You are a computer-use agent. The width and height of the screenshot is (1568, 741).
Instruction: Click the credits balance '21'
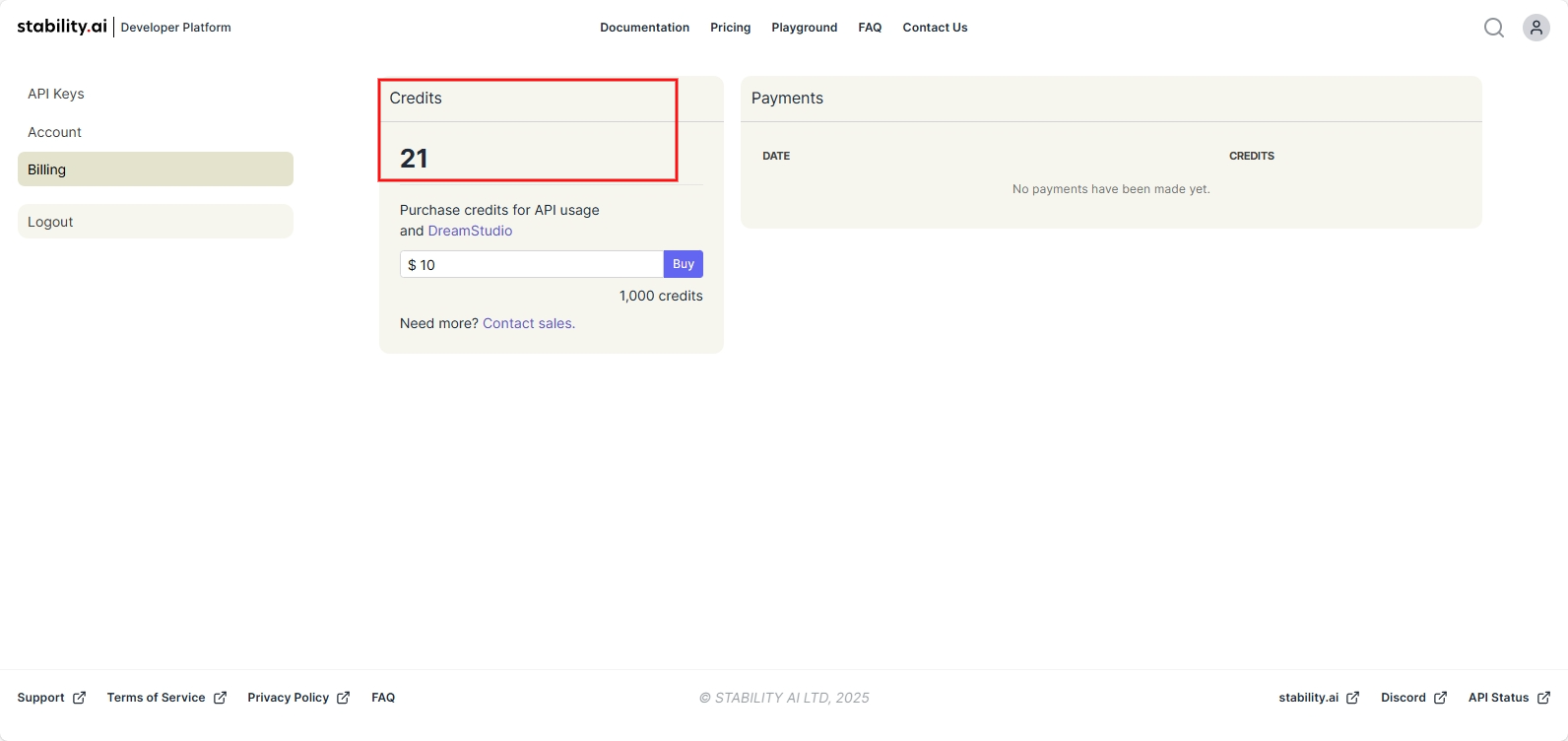(x=414, y=159)
